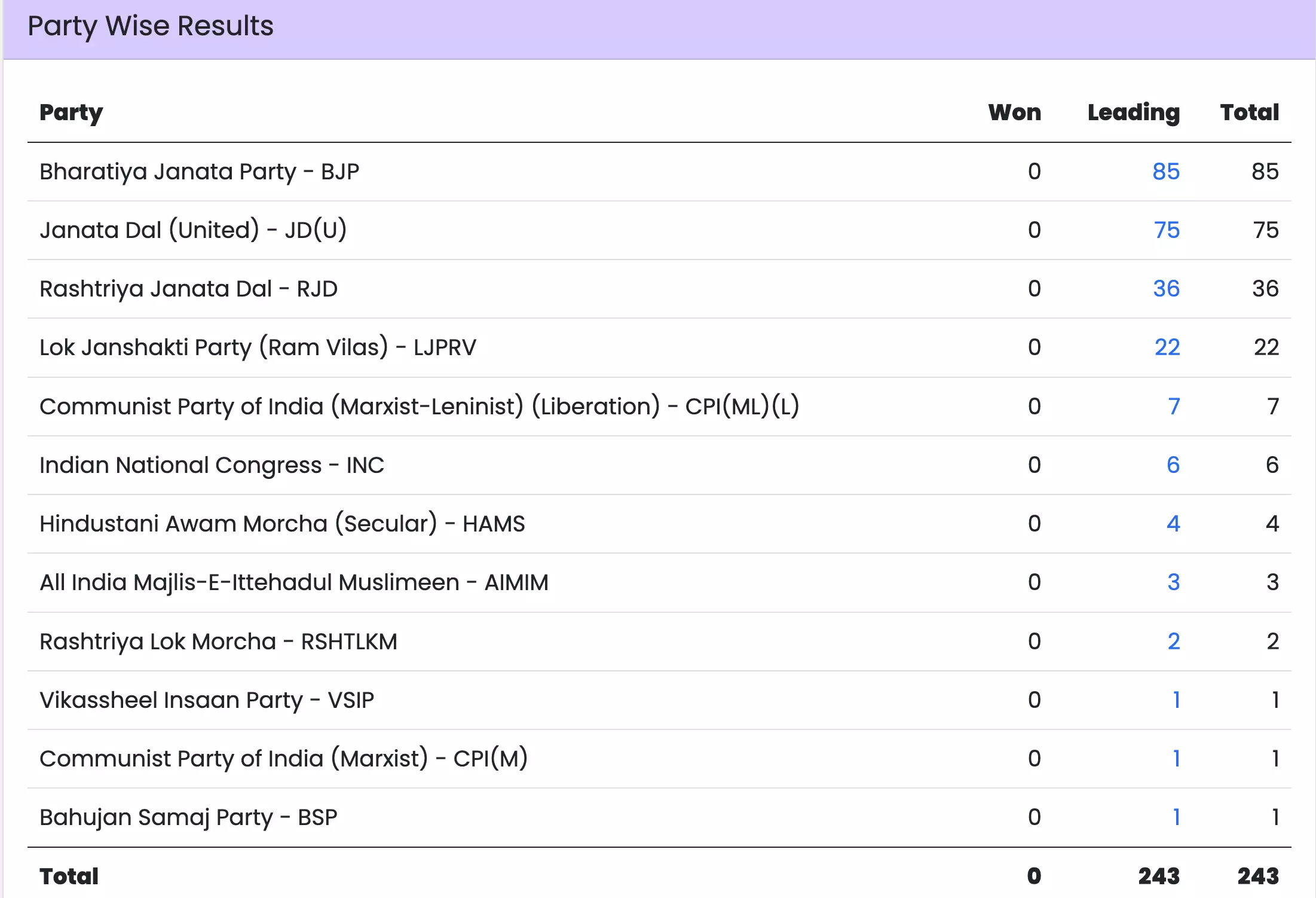The image size is (1316, 898).
Task: Click BJP's blue leading count link 85
Action: coord(1165,172)
